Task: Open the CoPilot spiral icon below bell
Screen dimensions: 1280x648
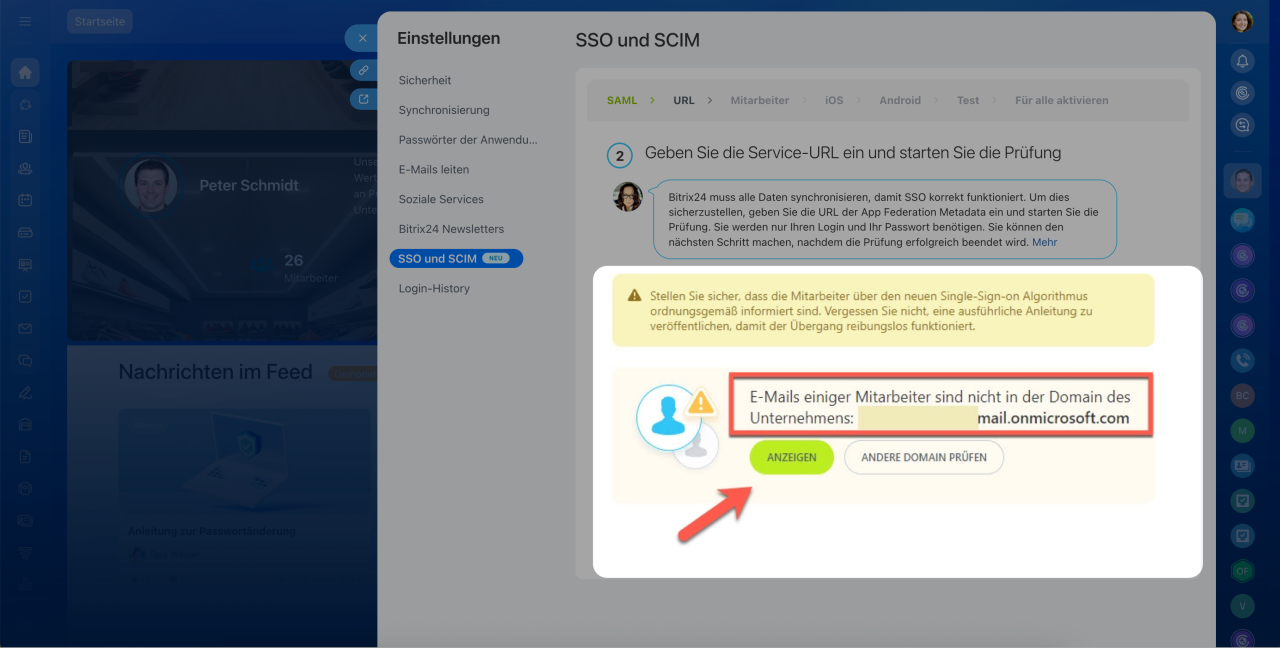Action: 1242,93
